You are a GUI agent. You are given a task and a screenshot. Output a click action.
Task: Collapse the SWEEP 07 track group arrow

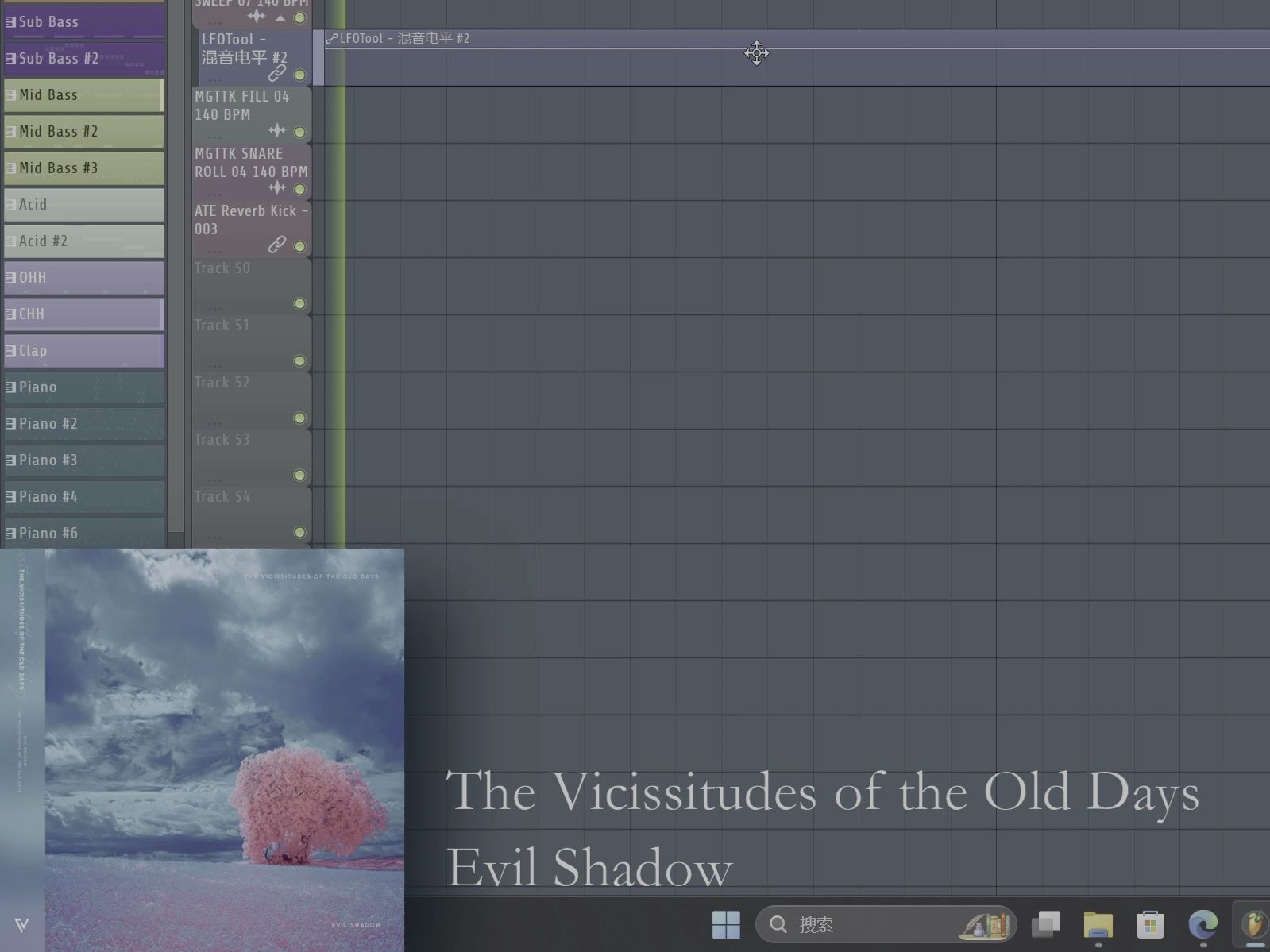pos(280,17)
